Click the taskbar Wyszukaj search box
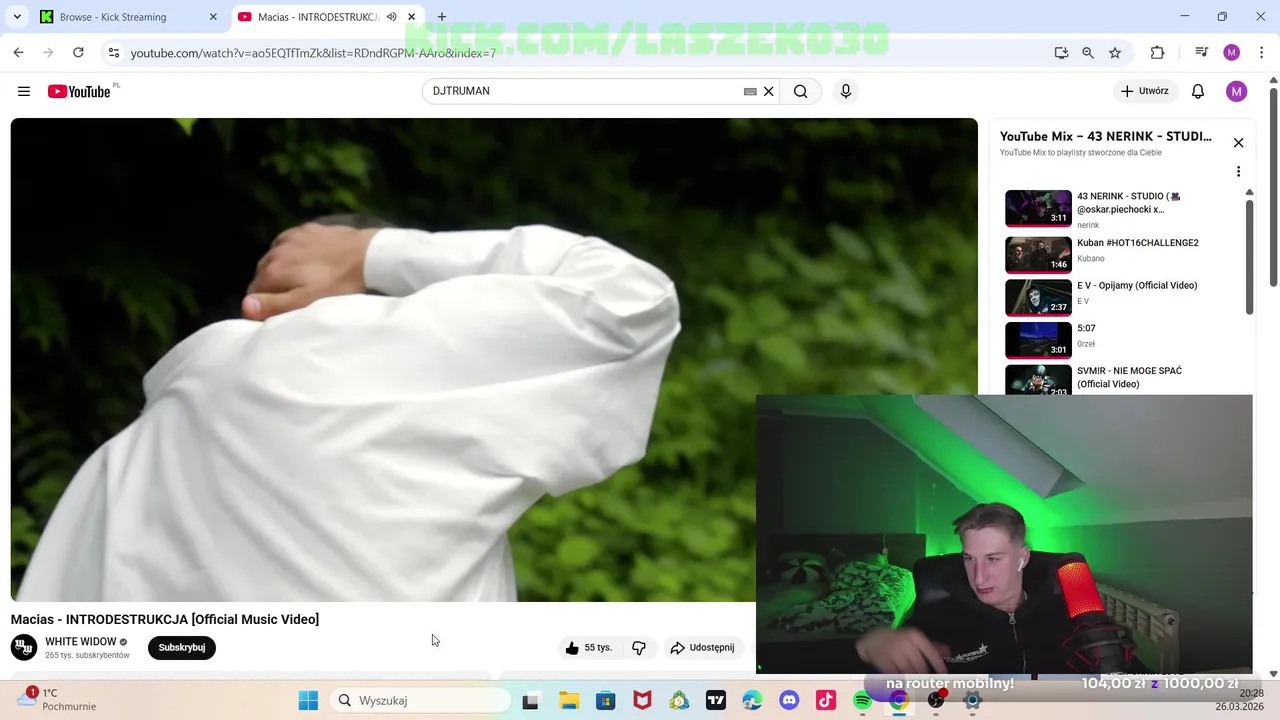This screenshot has height=720, width=1280. pos(421,701)
